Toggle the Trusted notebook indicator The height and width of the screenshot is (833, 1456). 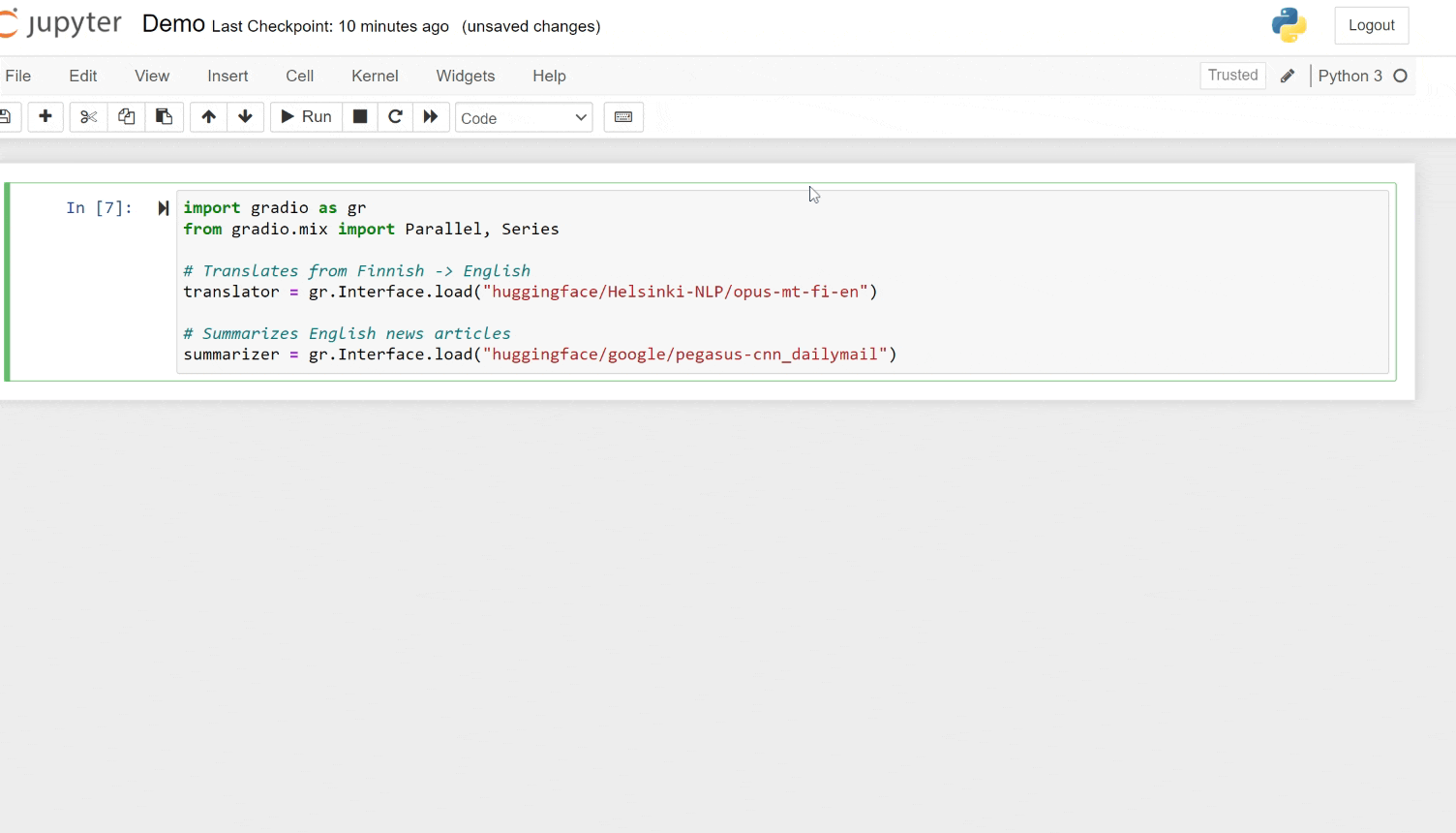click(1232, 76)
